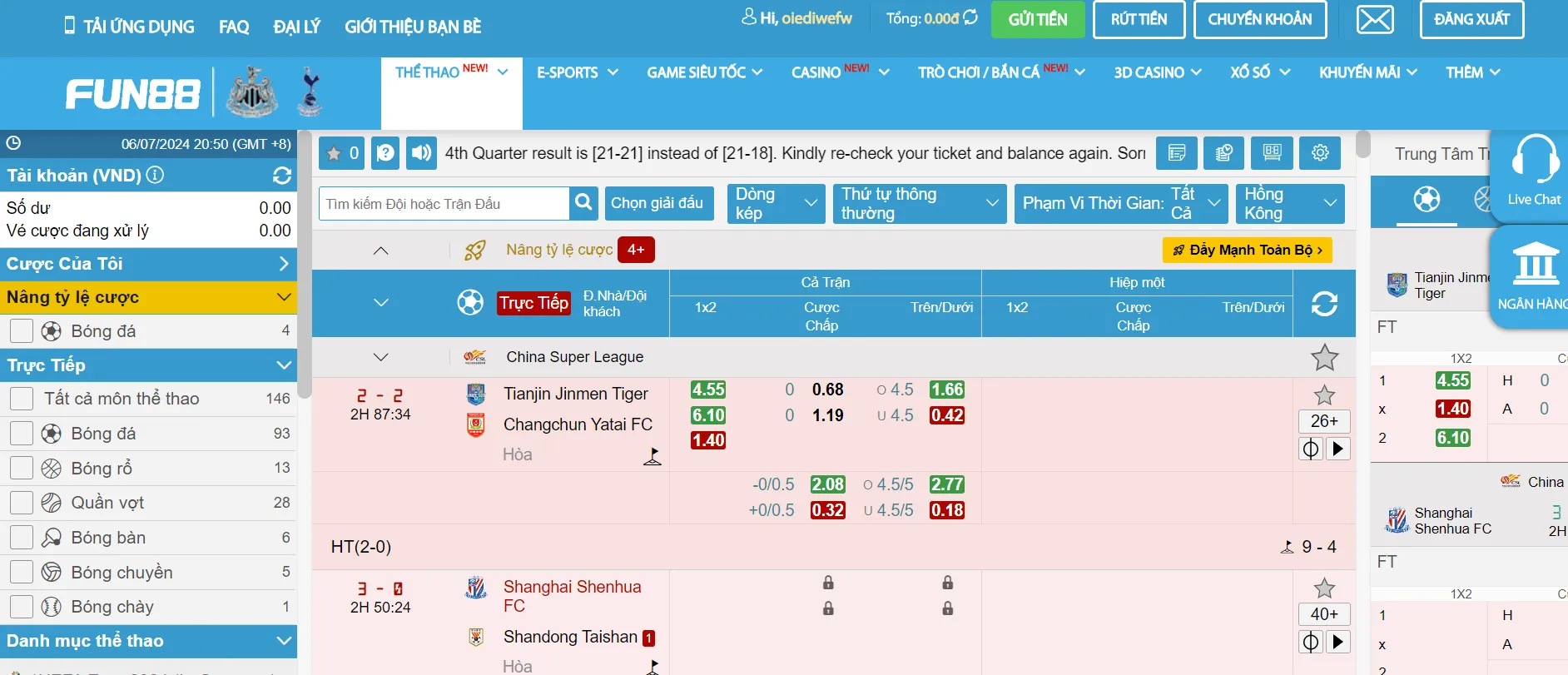Open the KHUYẾN MÃI menu
The width and height of the screenshot is (1568, 675).
(x=1368, y=72)
